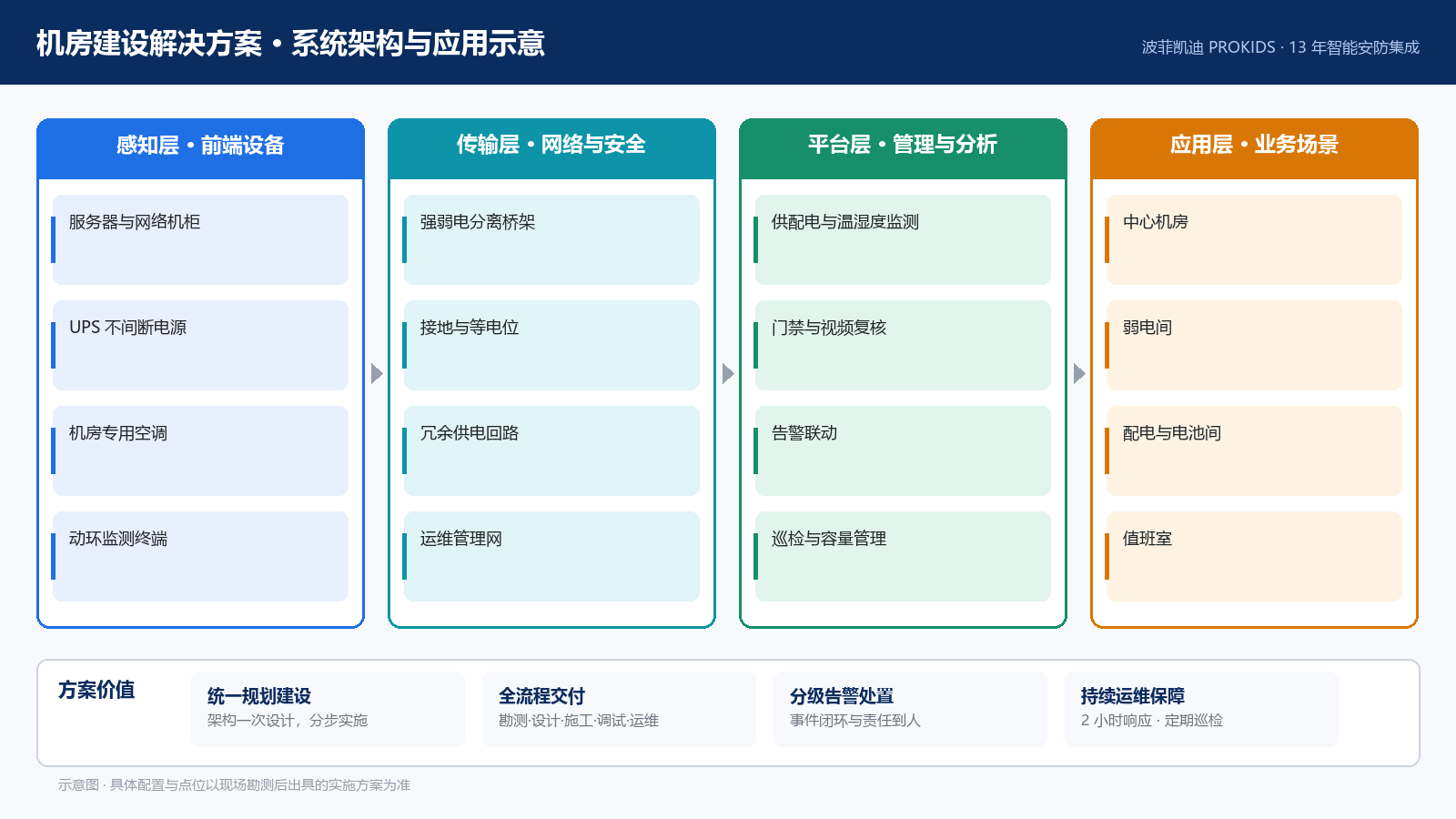1456x819 pixels.
Task: Choose the 告警联动 card
Action: (903, 450)
